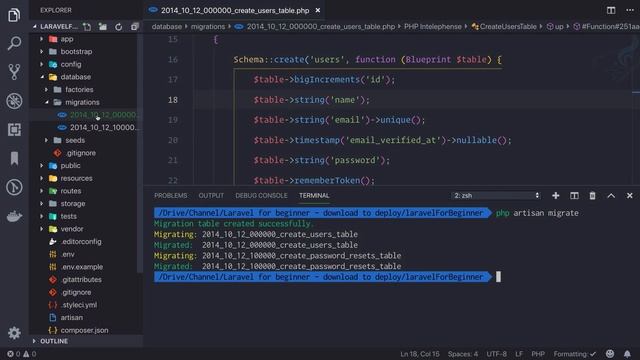The height and width of the screenshot is (360, 640).
Task: Click the terminal cursor prompt line
Action: tap(327, 277)
